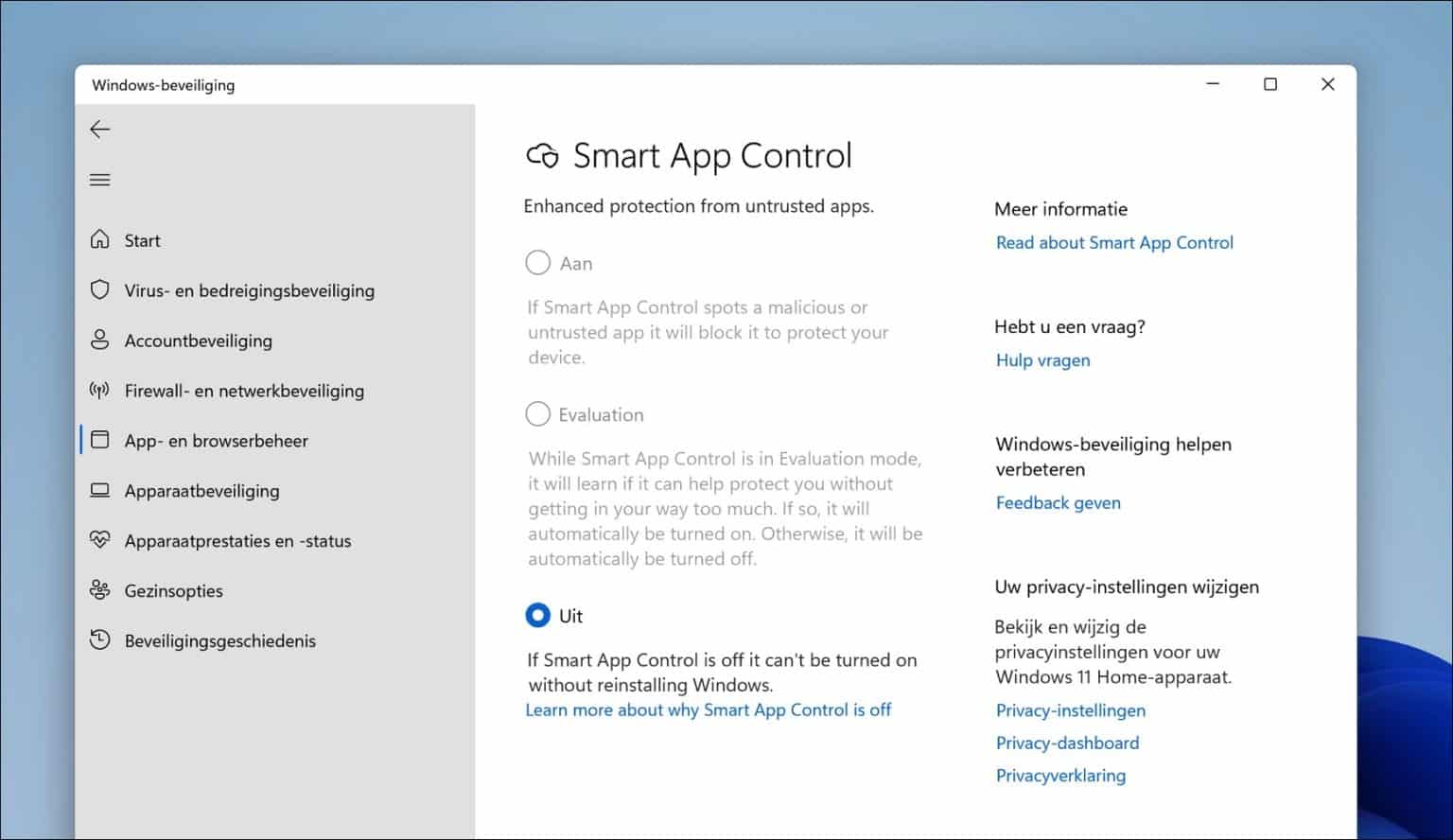The width and height of the screenshot is (1453, 840).
Task: Click the Beveiligingsgeschiedenis history clock icon
Action: click(x=100, y=640)
